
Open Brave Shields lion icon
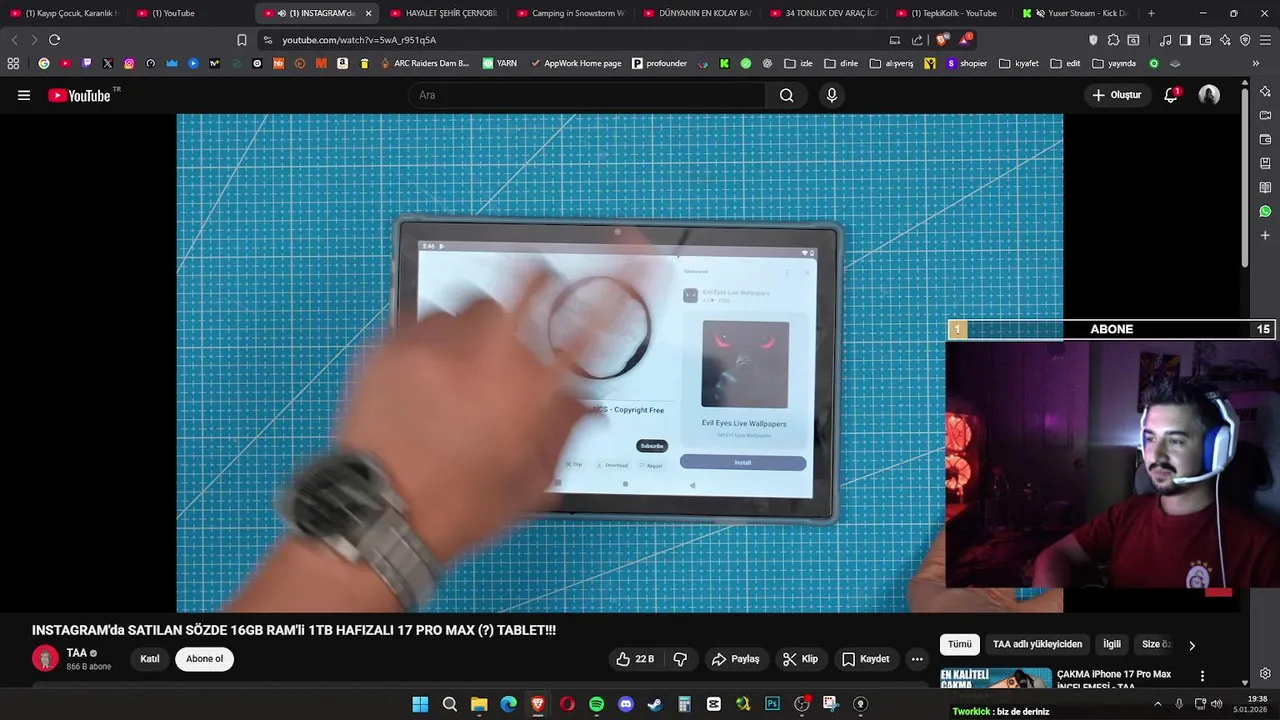(942, 40)
